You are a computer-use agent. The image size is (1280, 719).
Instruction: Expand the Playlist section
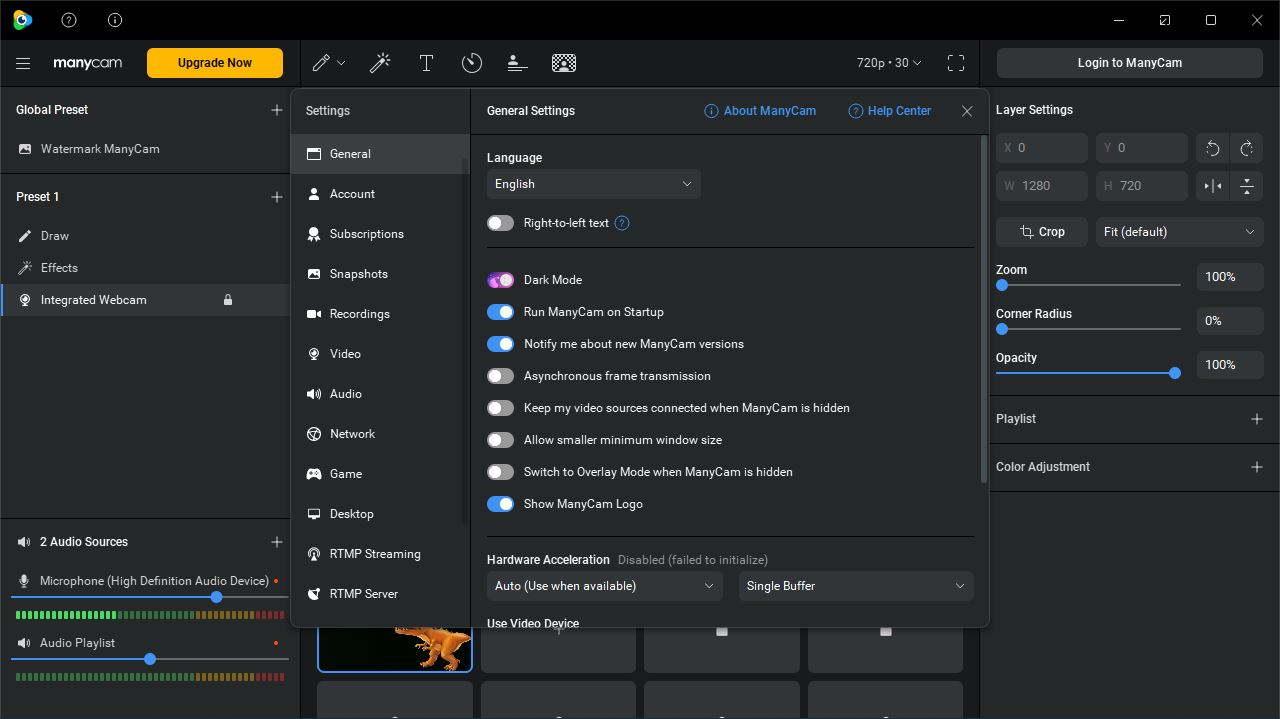[1257, 419]
